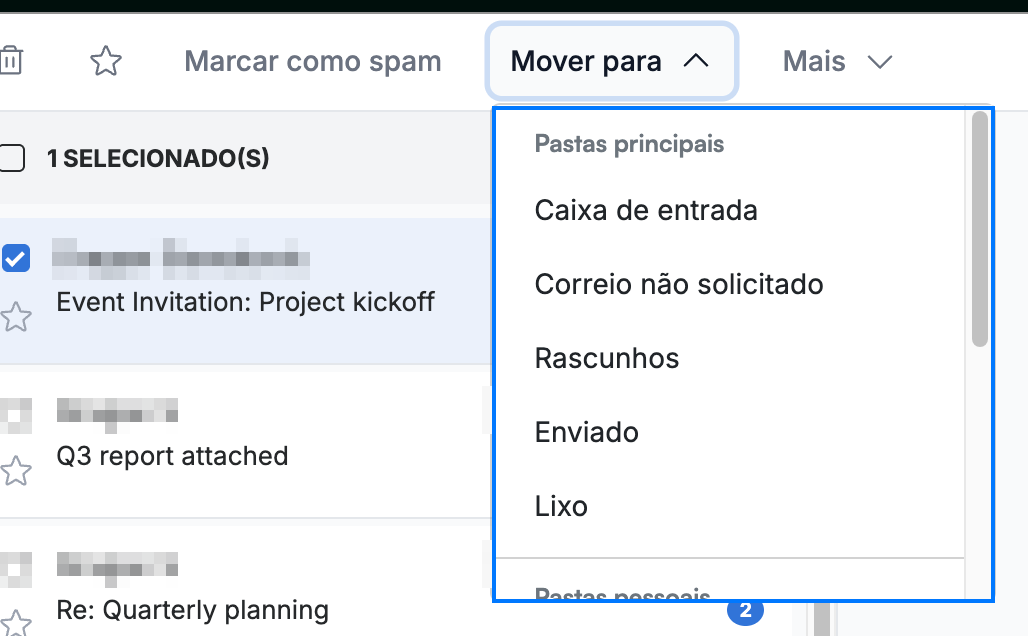Star the Re: Quarterly planning email
The width and height of the screenshot is (1028, 636).
[15, 623]
